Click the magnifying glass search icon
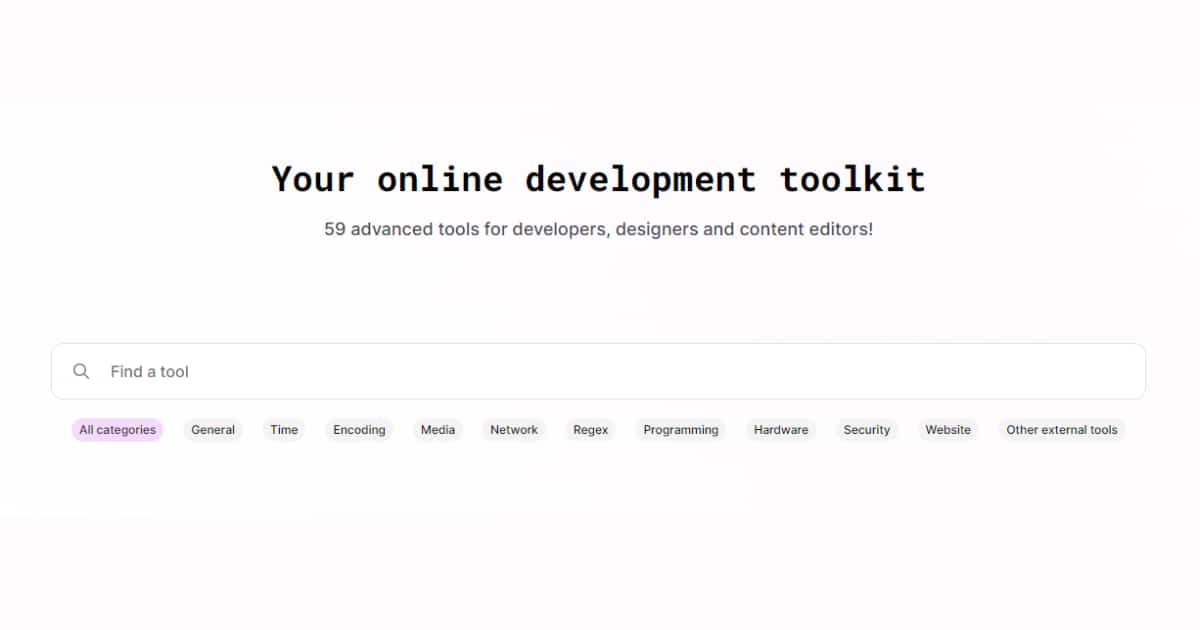The width and height of the screenshot is (1200, 630). 81,371
